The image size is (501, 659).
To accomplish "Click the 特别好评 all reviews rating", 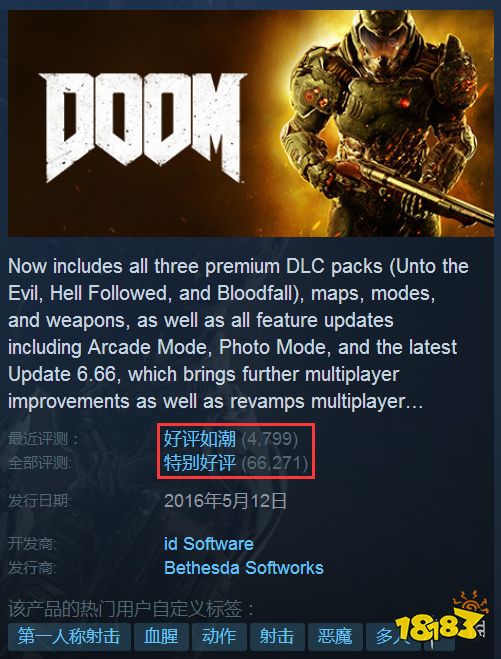I will [x=200, y=463].
